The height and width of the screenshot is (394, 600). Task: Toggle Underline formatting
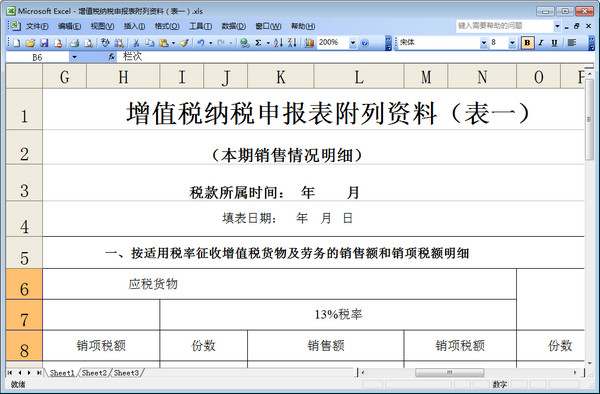(x=554, y=43)
